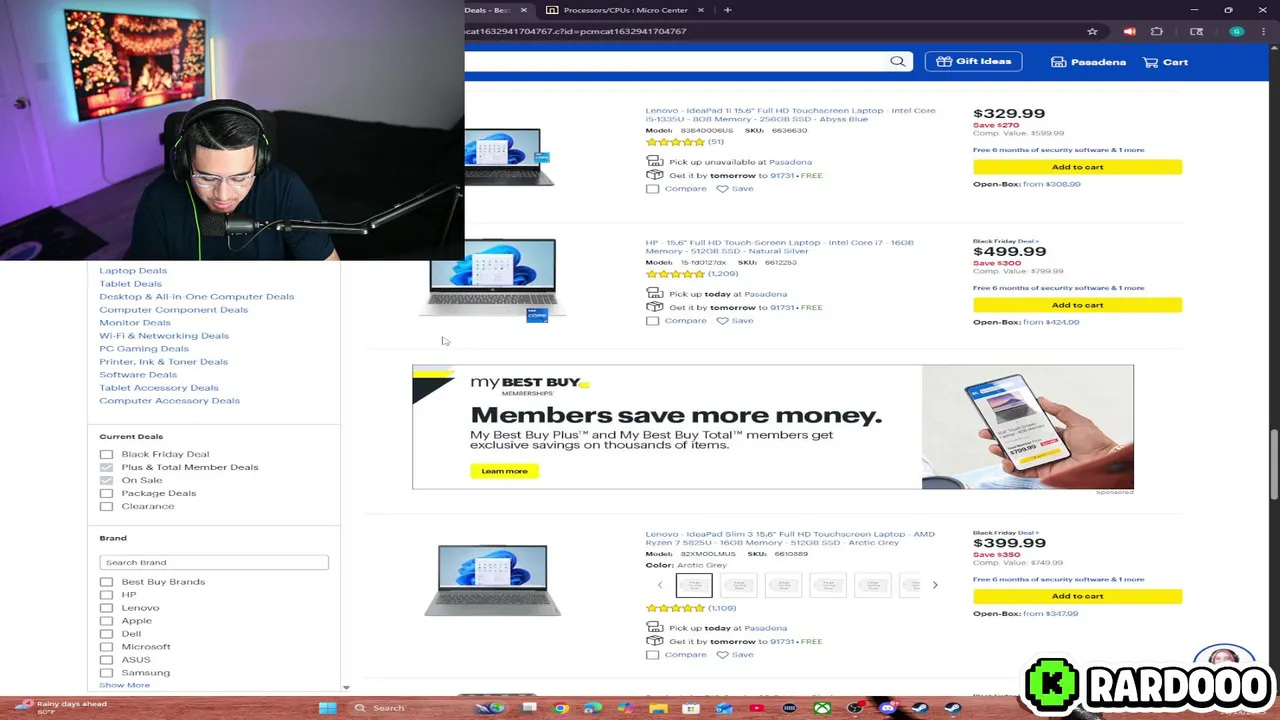The height and width of the screenshot is (720, 1280).
Task: Toggle the On Sale filter checkbox
Action: [x=106, y=480]
